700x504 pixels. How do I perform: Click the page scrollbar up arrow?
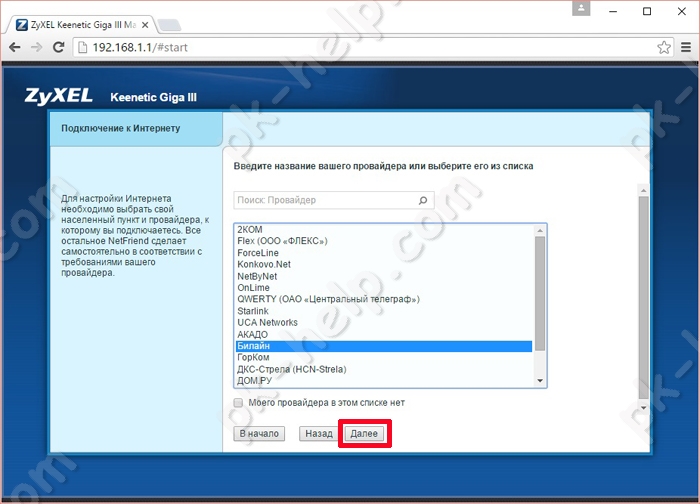pyautogui.click(x=643, y=191)
